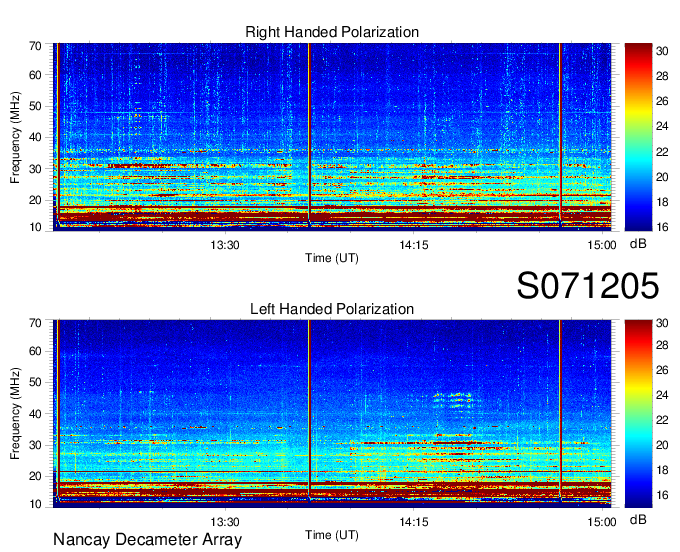
Task: Click the 20 MHz frequency tick on Right Handed plot
Action: tap(35, 200)
